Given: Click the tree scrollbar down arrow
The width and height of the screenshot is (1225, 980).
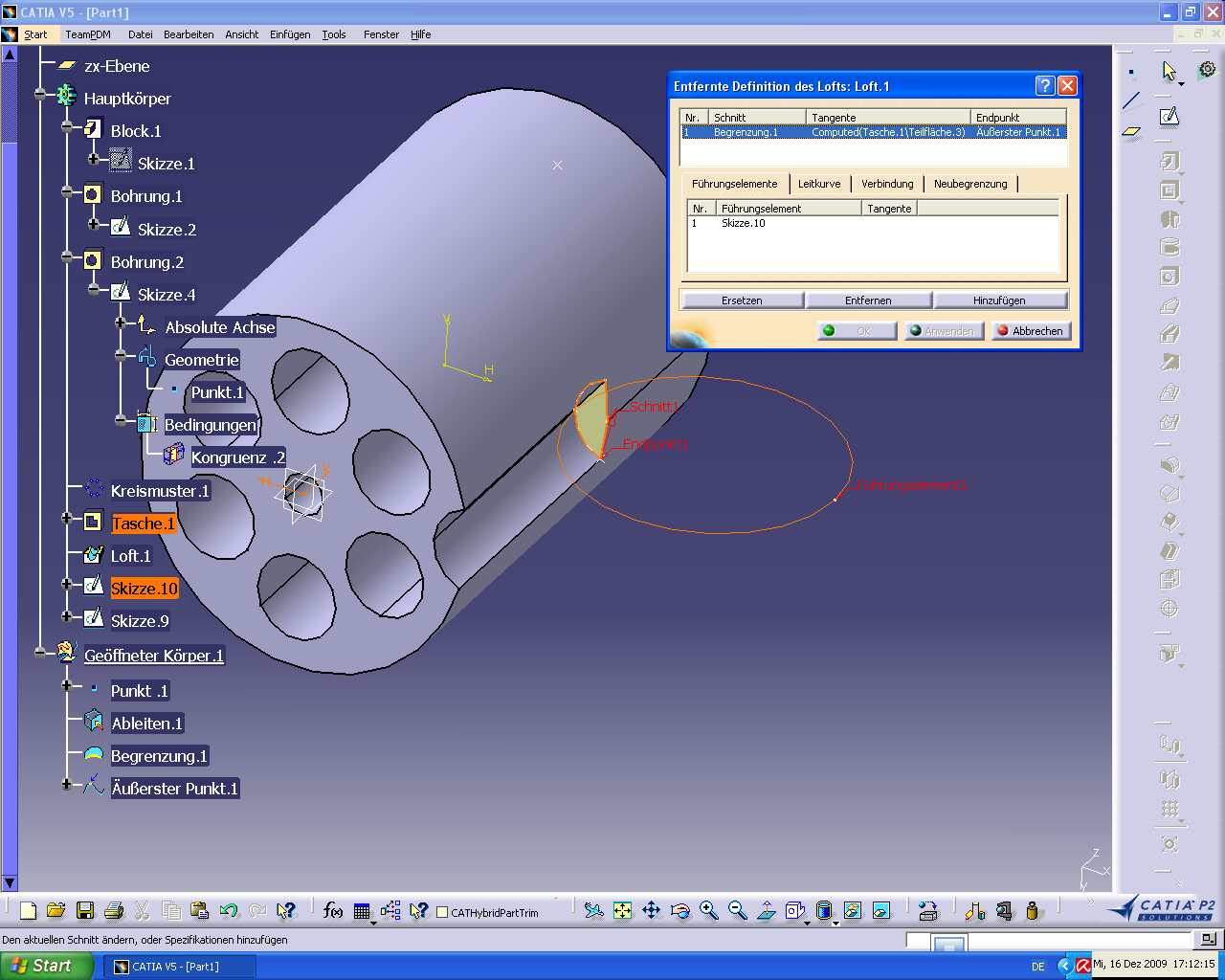Looking at the screenshot, I should pos(10,883).
